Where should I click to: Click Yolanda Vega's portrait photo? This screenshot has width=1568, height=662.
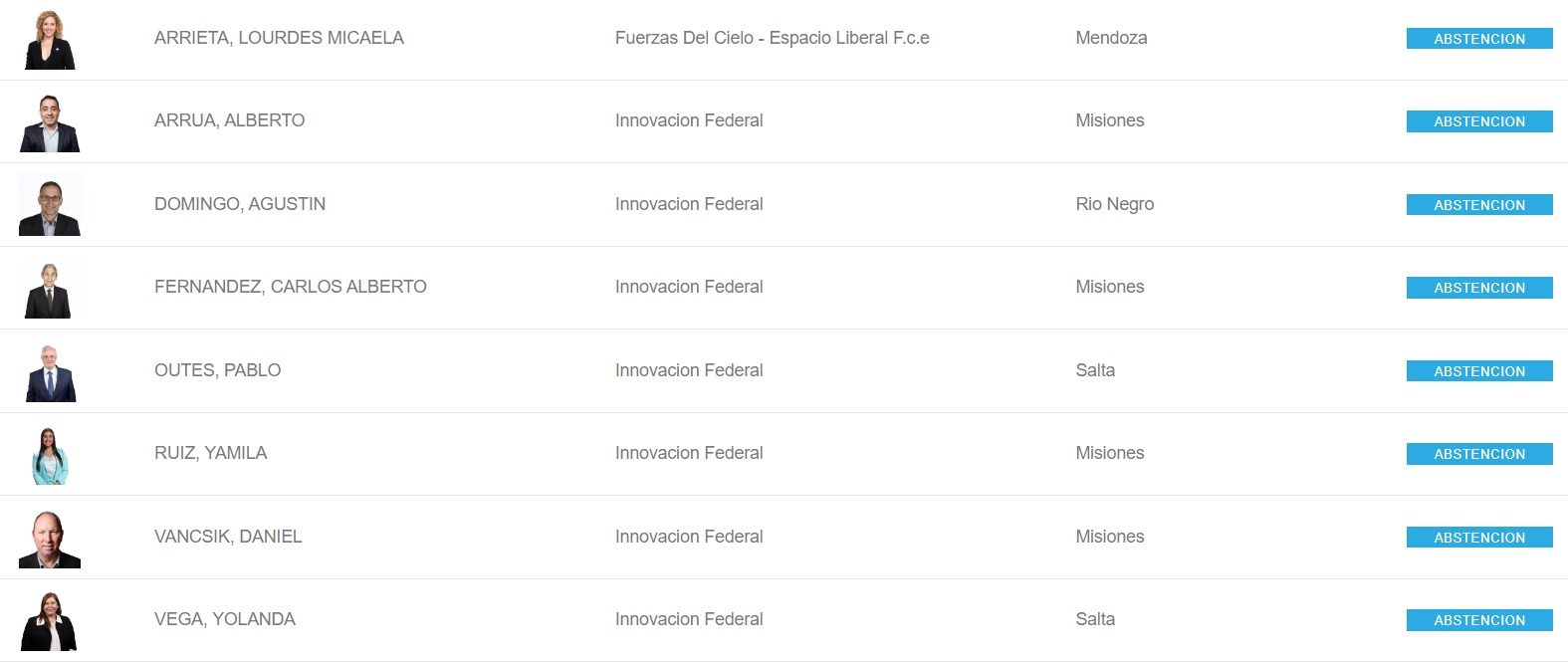tap(50, 620)
